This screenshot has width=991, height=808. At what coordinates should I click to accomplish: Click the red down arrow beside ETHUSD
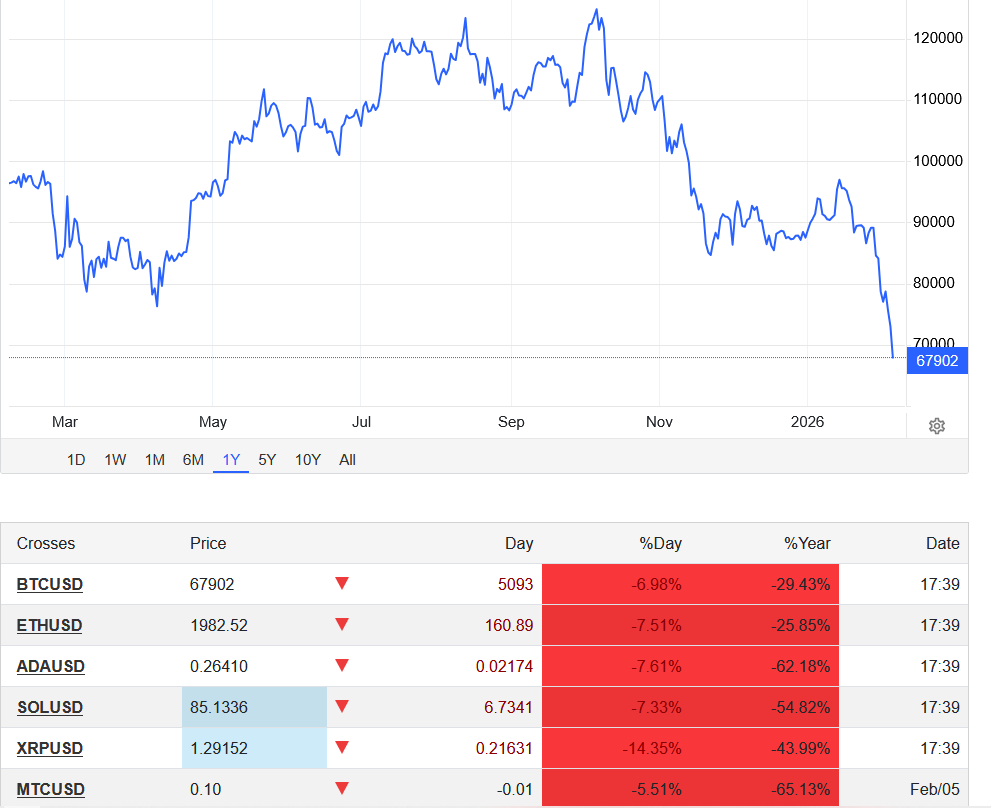coord(342,625)
